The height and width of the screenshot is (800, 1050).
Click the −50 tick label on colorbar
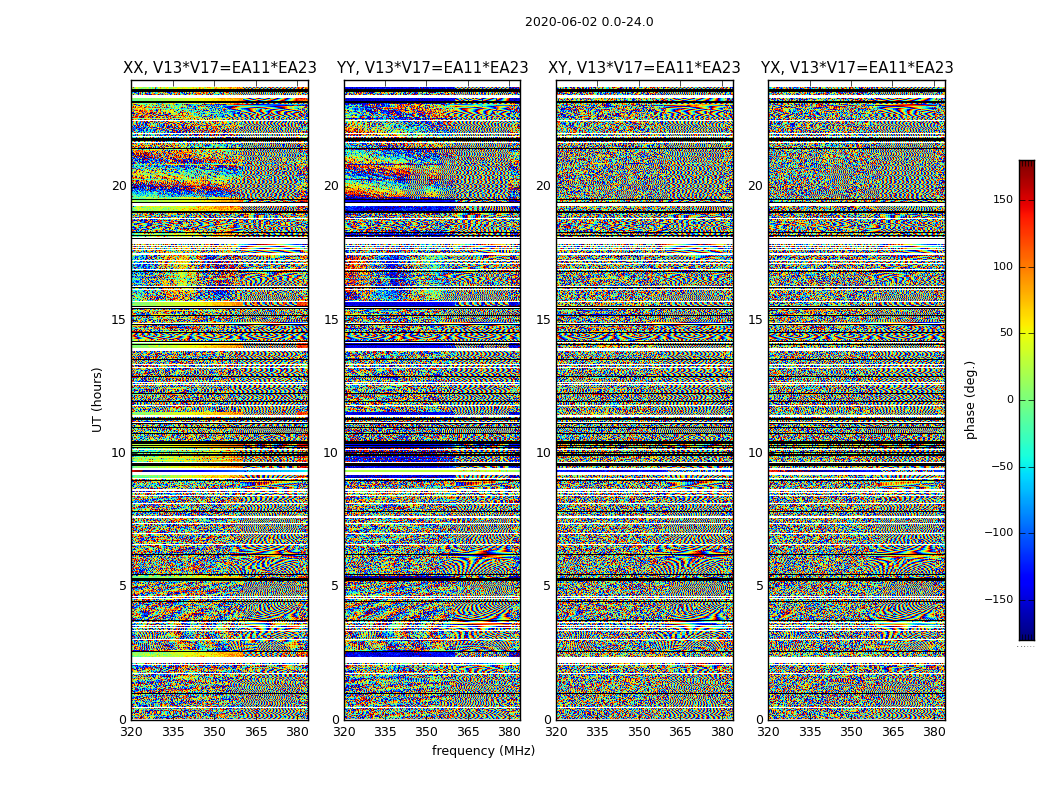pos(1002,467)
